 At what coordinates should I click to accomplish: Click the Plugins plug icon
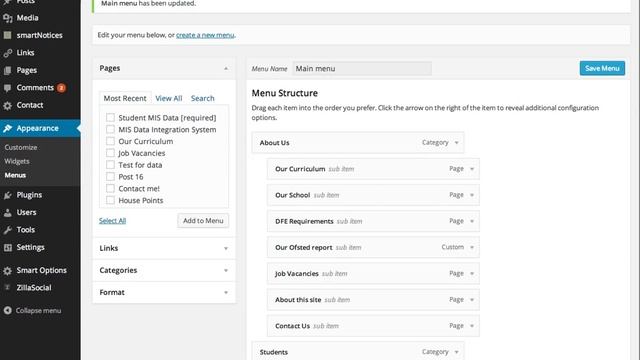tap(7, 196)
